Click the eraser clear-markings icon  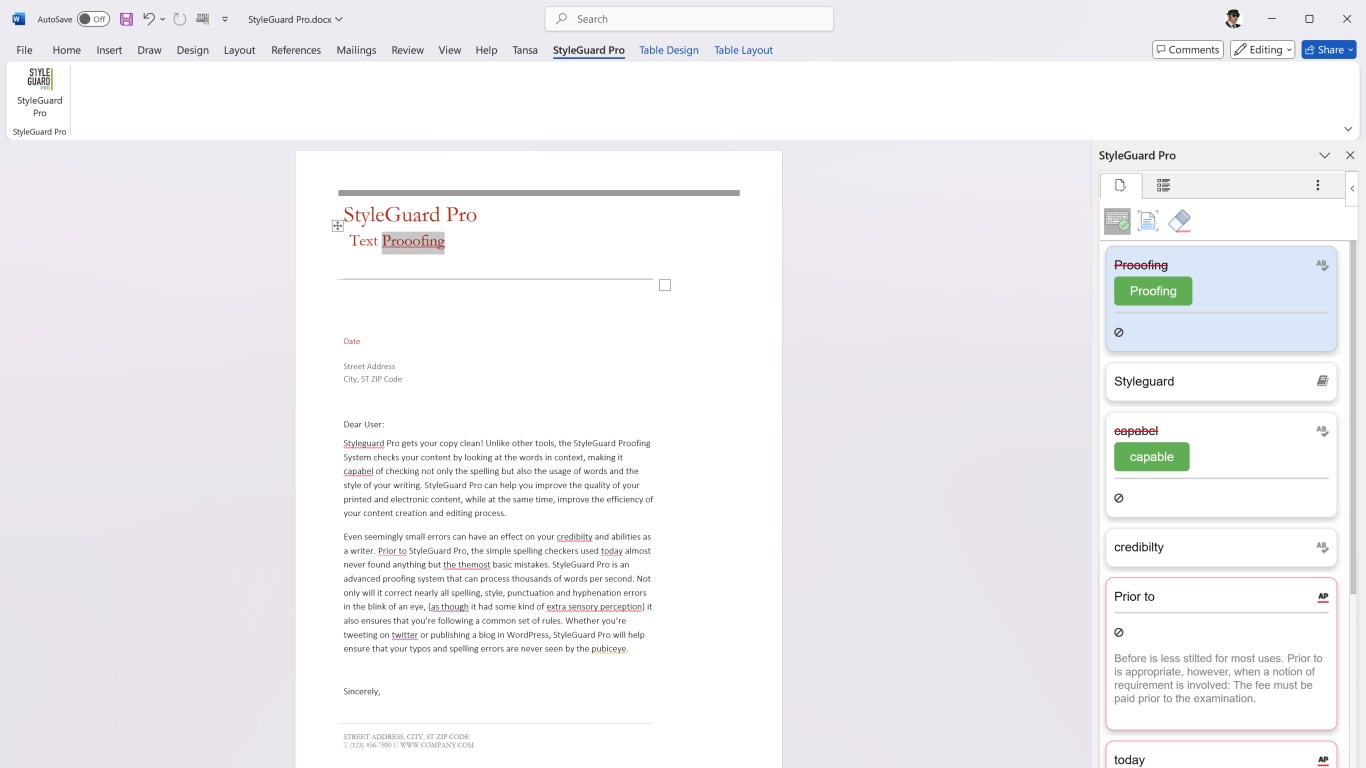point(1180,221)
